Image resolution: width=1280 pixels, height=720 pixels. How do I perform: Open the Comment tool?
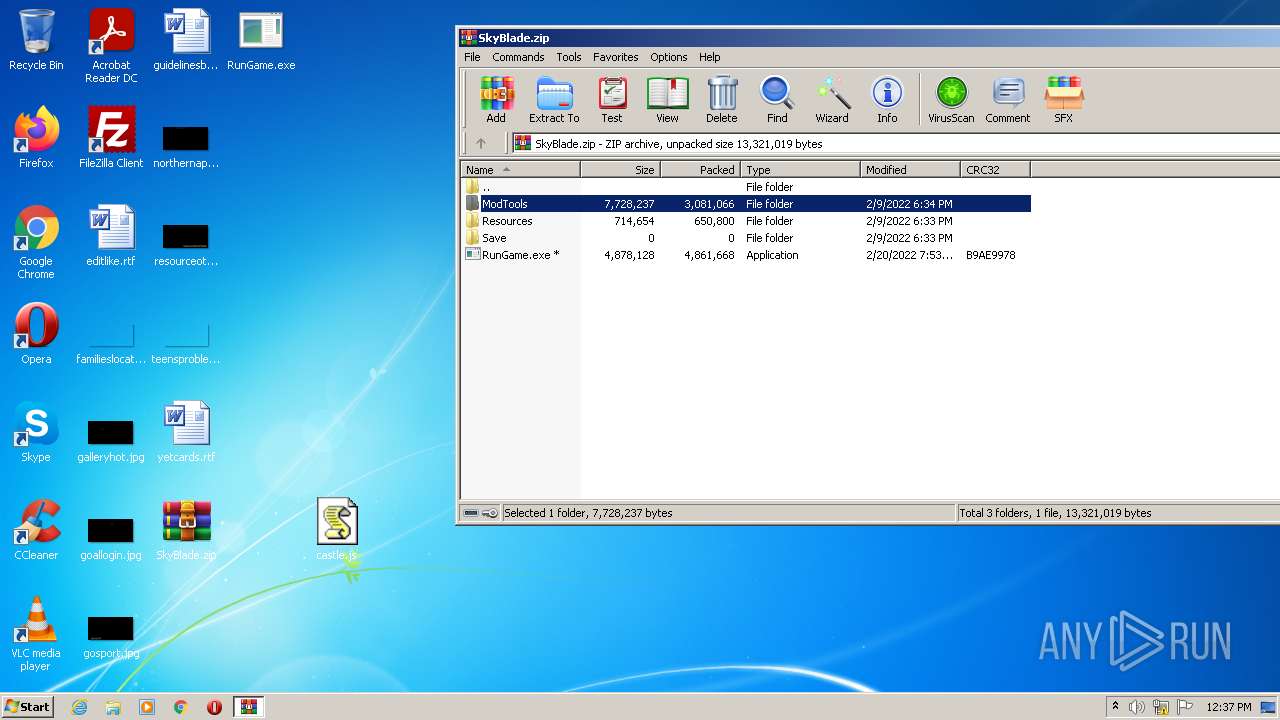pos(1007,100)
